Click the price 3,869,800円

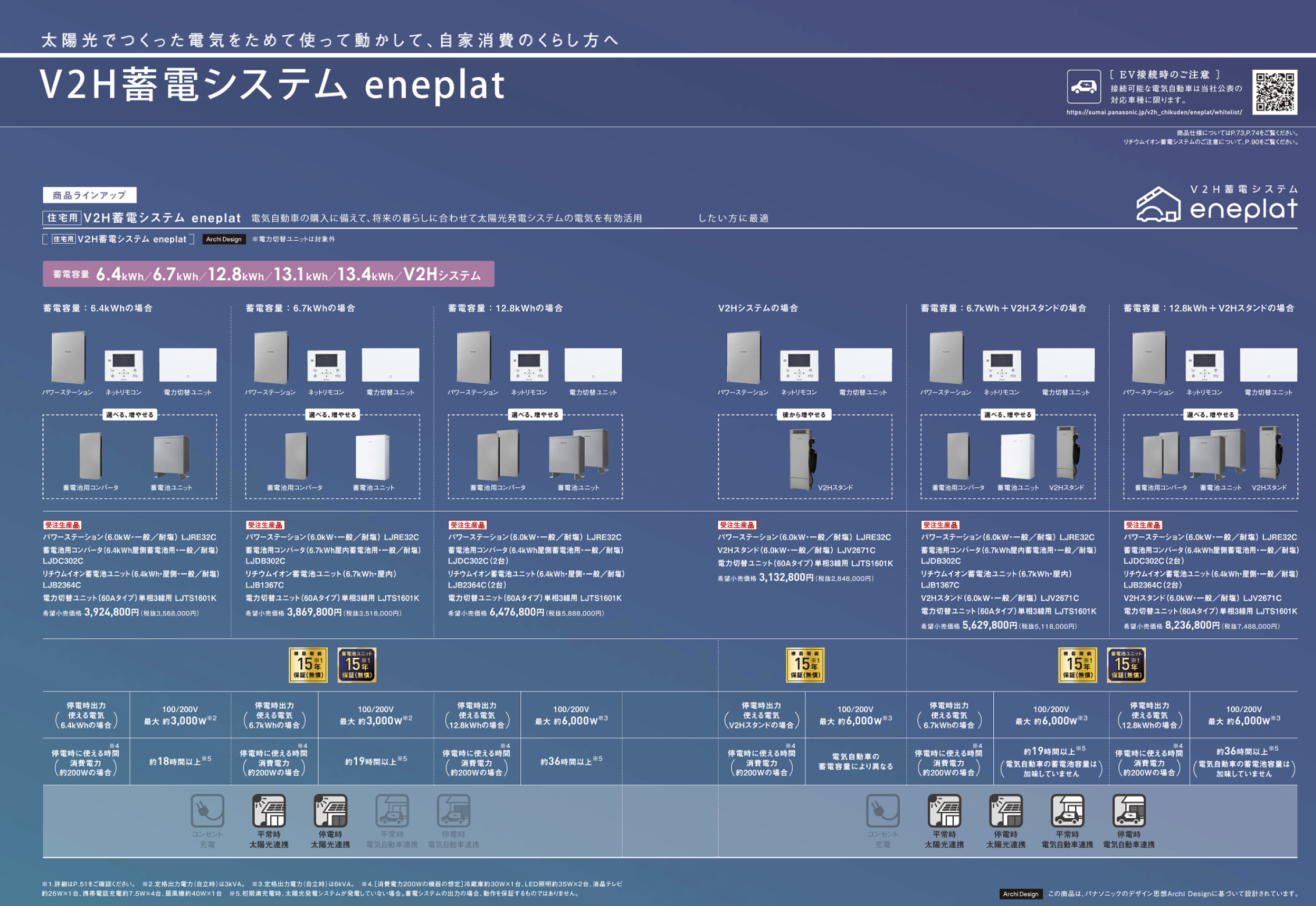[314, 612]
